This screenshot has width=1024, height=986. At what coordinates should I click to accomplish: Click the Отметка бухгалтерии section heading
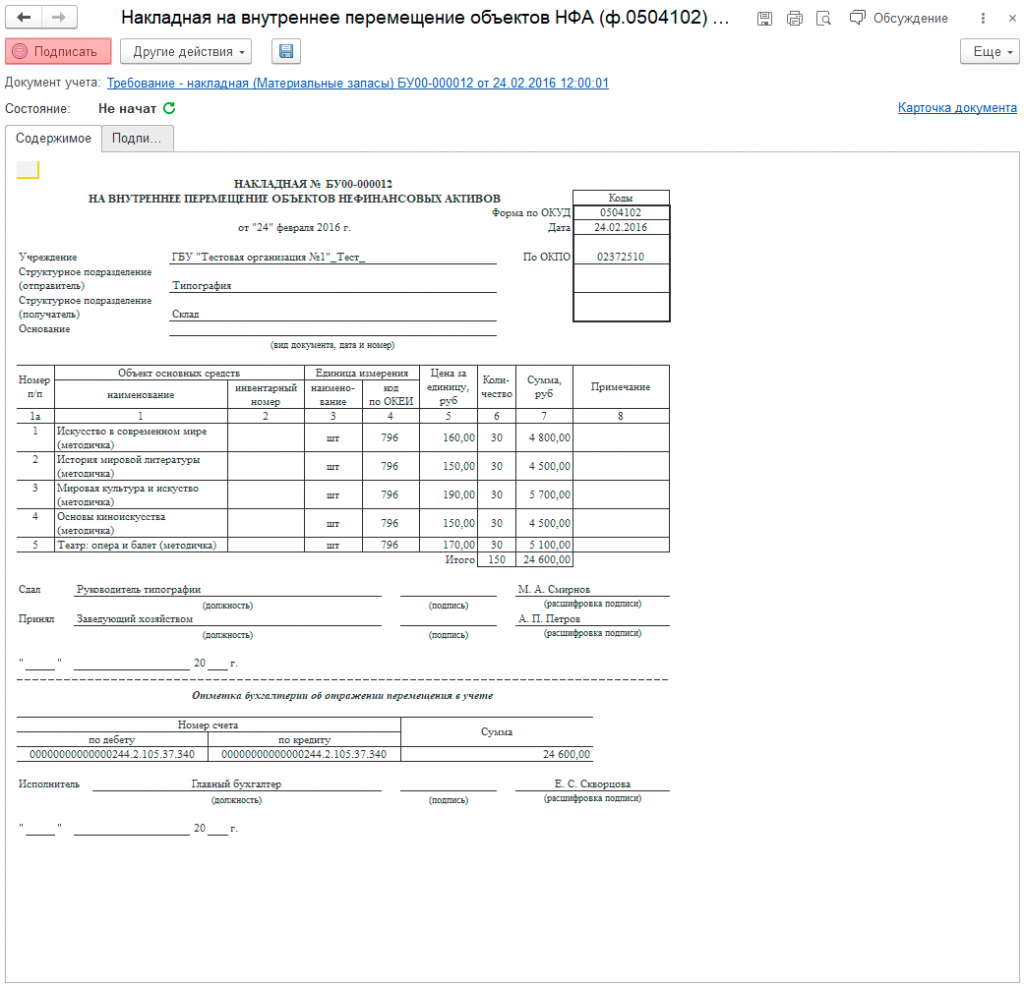pos(342,696)
